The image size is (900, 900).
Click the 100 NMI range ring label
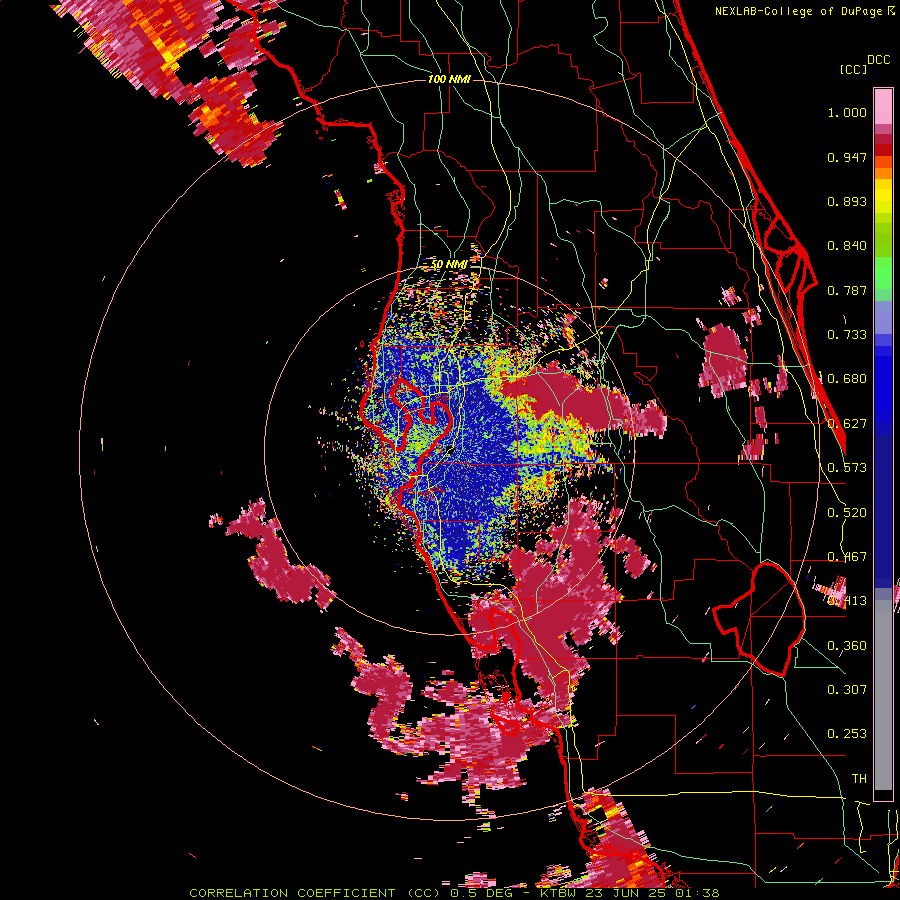[x=449, y=79]
